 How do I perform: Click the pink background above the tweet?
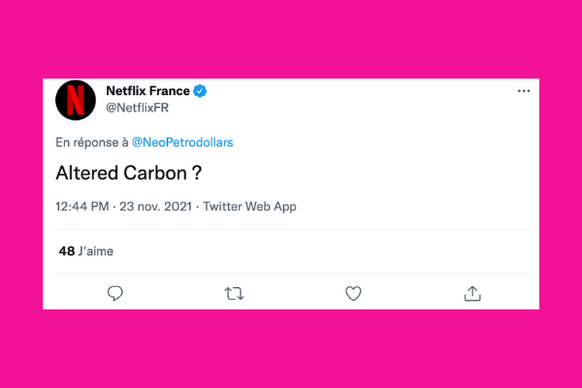click(x=291, y=39)
